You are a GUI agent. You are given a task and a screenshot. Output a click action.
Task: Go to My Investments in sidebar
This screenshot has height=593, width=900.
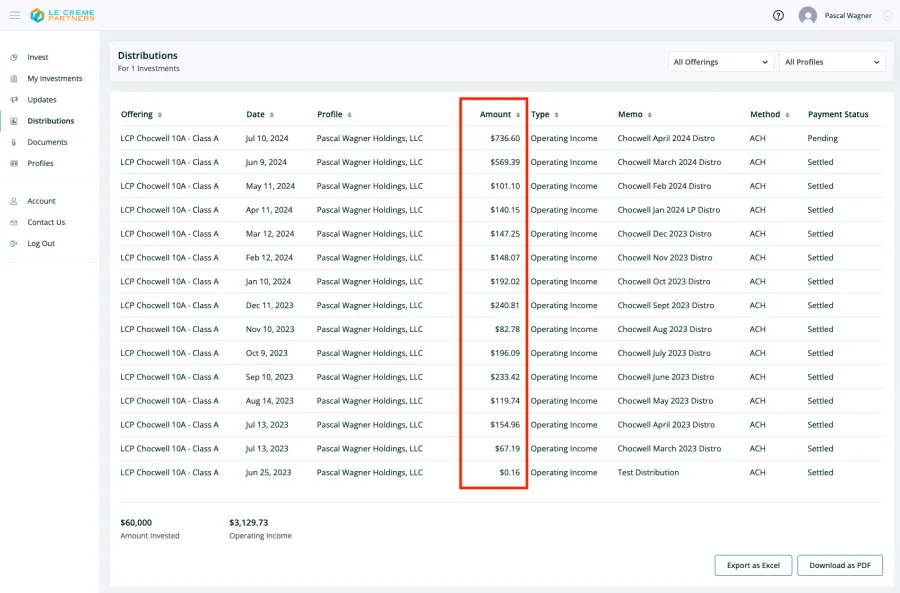pos(55,79)
